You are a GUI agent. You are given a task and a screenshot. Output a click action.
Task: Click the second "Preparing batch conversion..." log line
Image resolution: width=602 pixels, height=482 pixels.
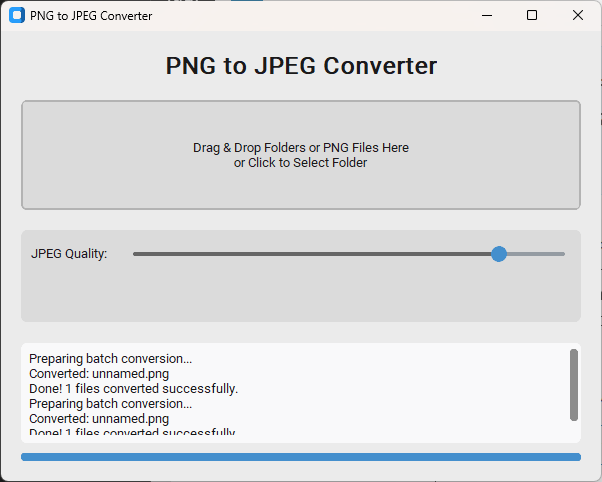(x=110, y=404)
